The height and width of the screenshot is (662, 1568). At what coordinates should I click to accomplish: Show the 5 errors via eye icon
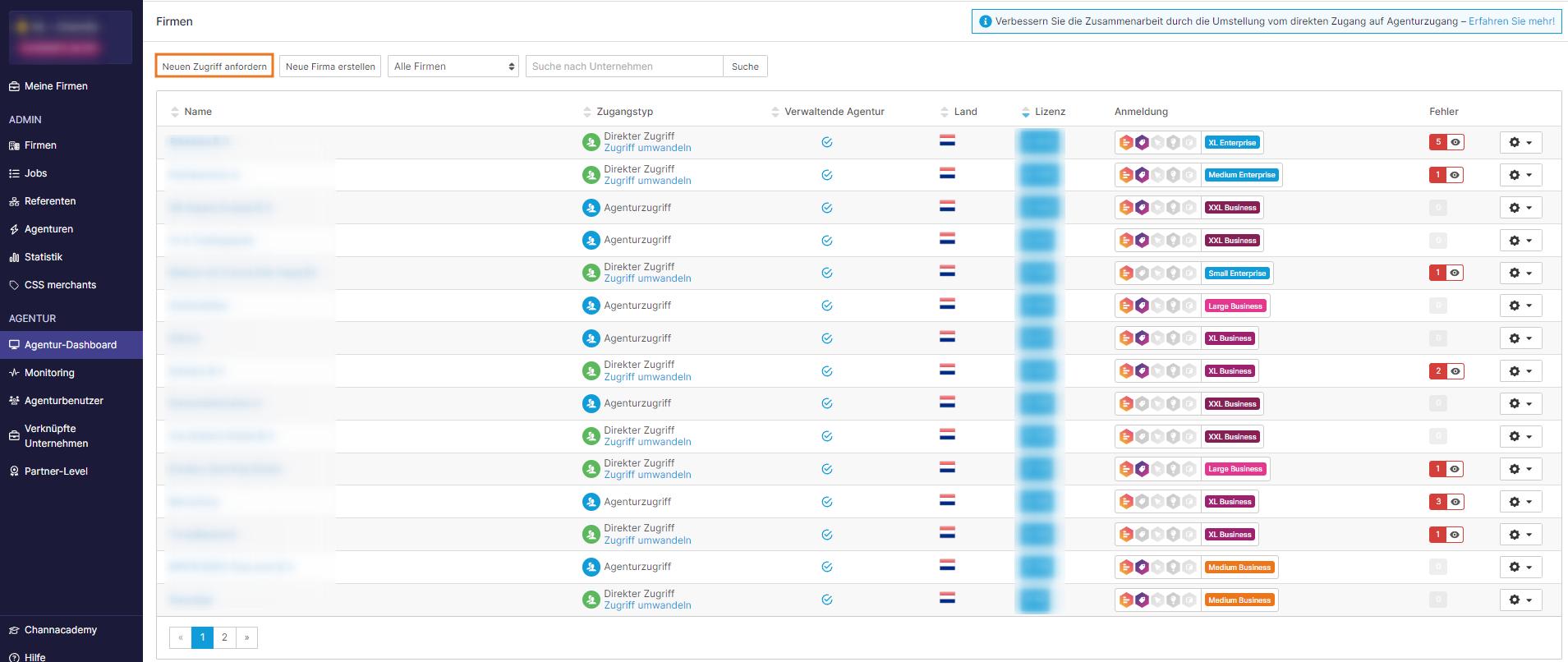tap(1455, 142)
